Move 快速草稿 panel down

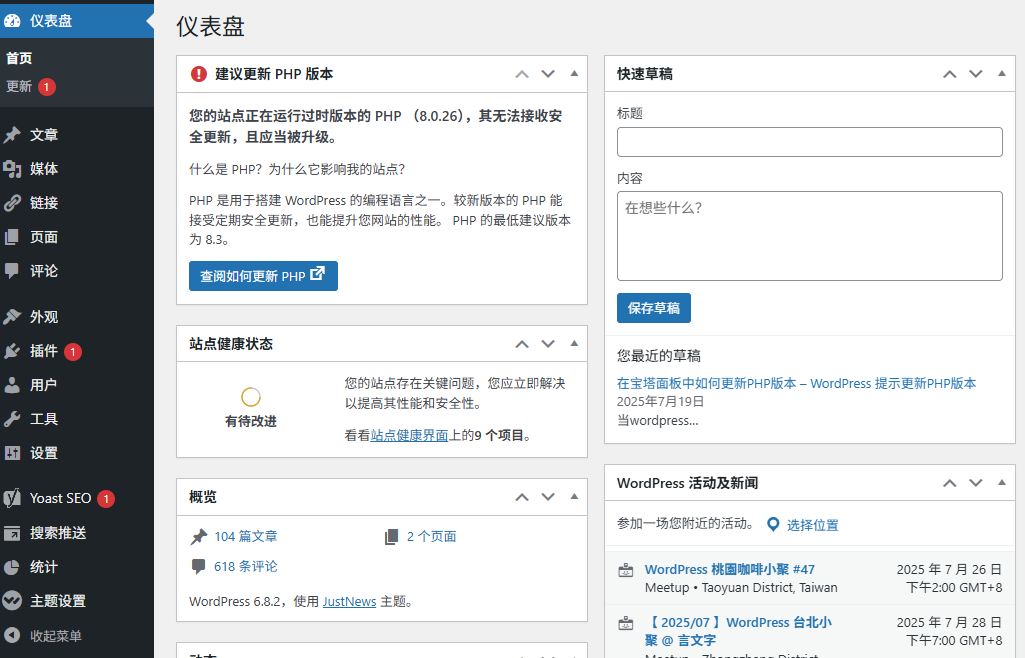[x=975, y=74]
